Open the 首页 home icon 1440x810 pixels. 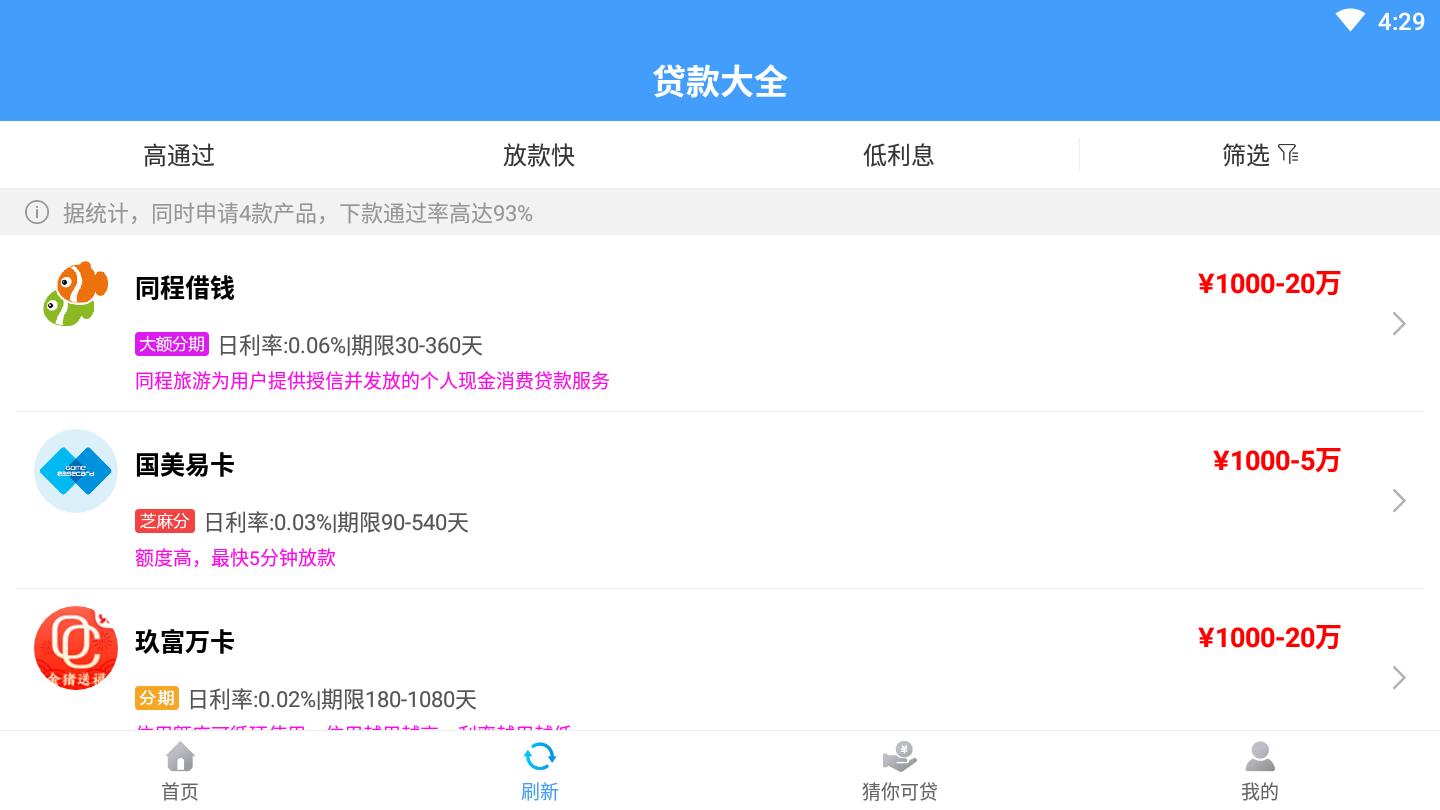180,757
